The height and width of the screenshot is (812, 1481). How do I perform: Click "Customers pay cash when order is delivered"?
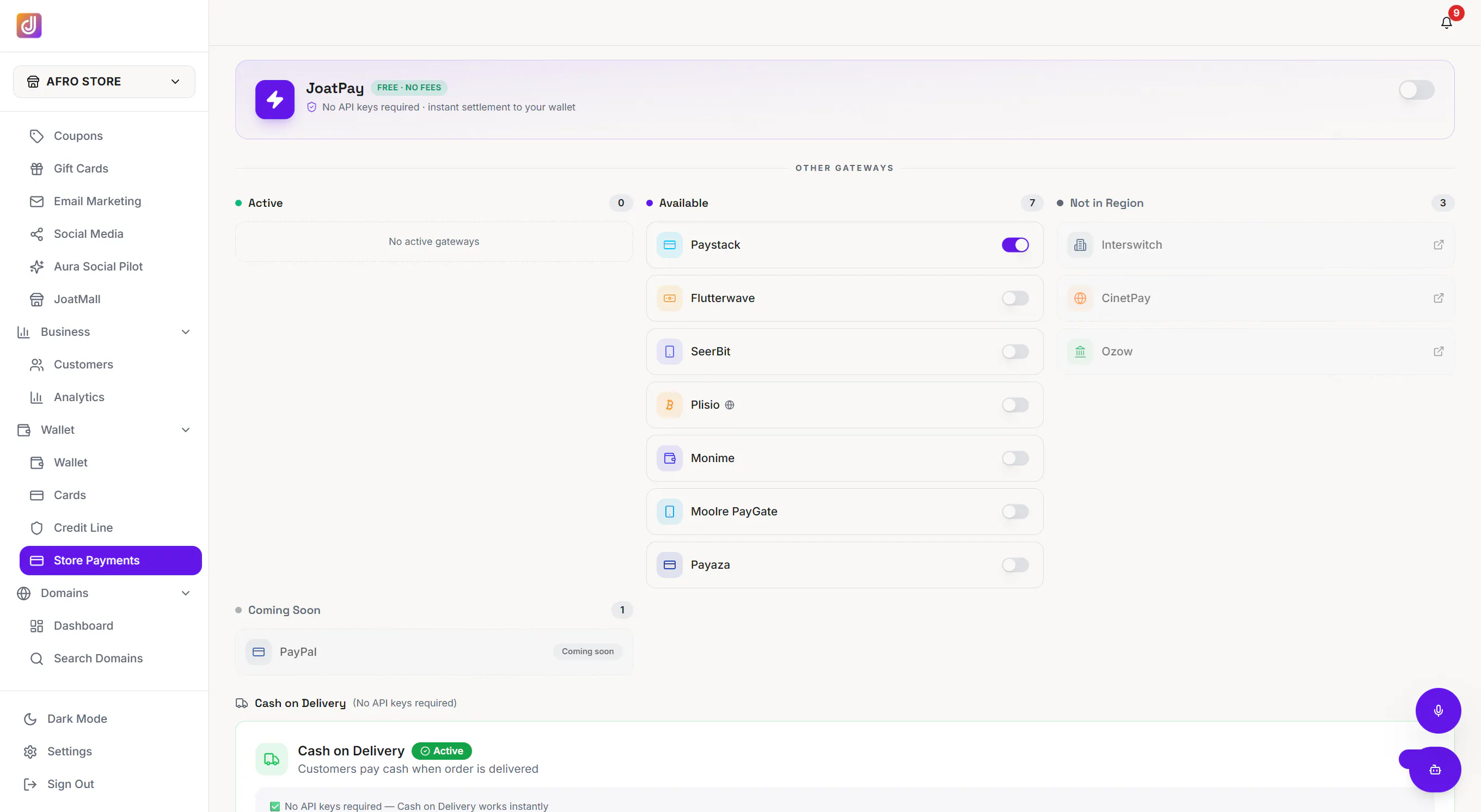coord(418,770)
